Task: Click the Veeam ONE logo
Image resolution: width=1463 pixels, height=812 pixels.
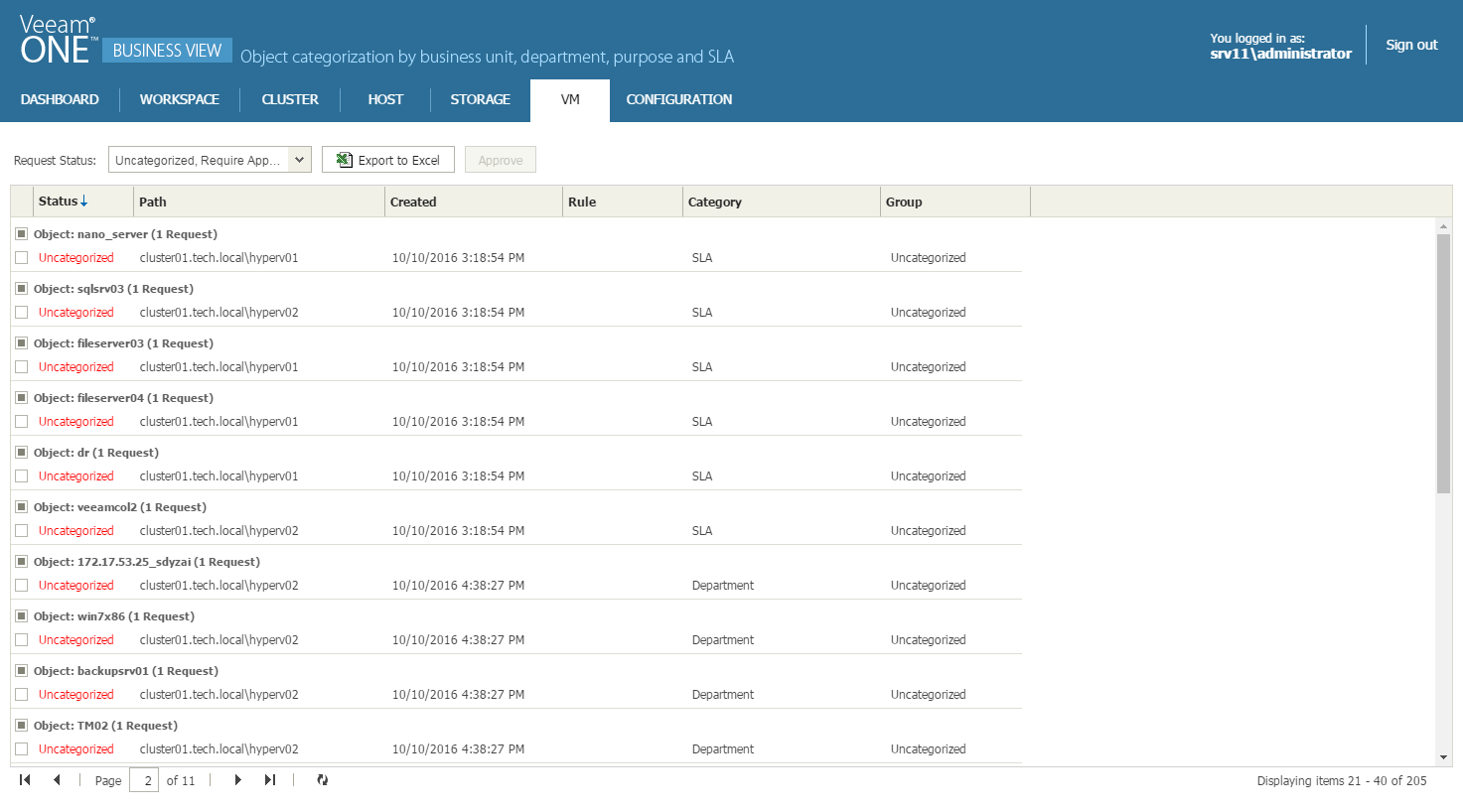Action: pyautogui.click(x=59, y=41)
